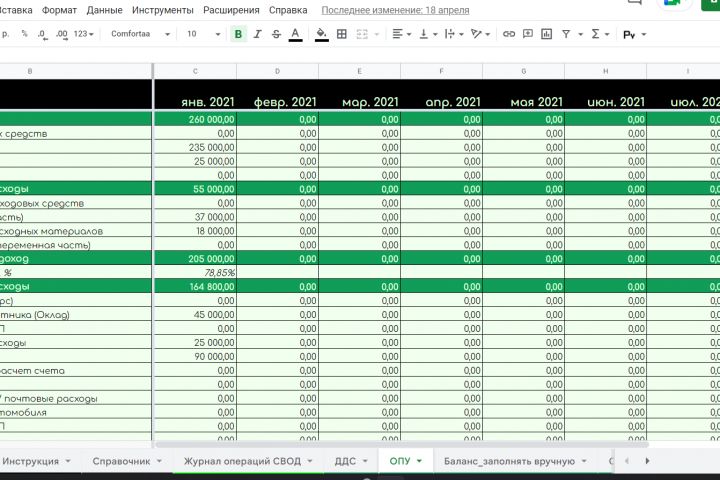Select the cell with 90 000,00
The image size is (720, 480).
pyautogui.click(x=195, y=356)
